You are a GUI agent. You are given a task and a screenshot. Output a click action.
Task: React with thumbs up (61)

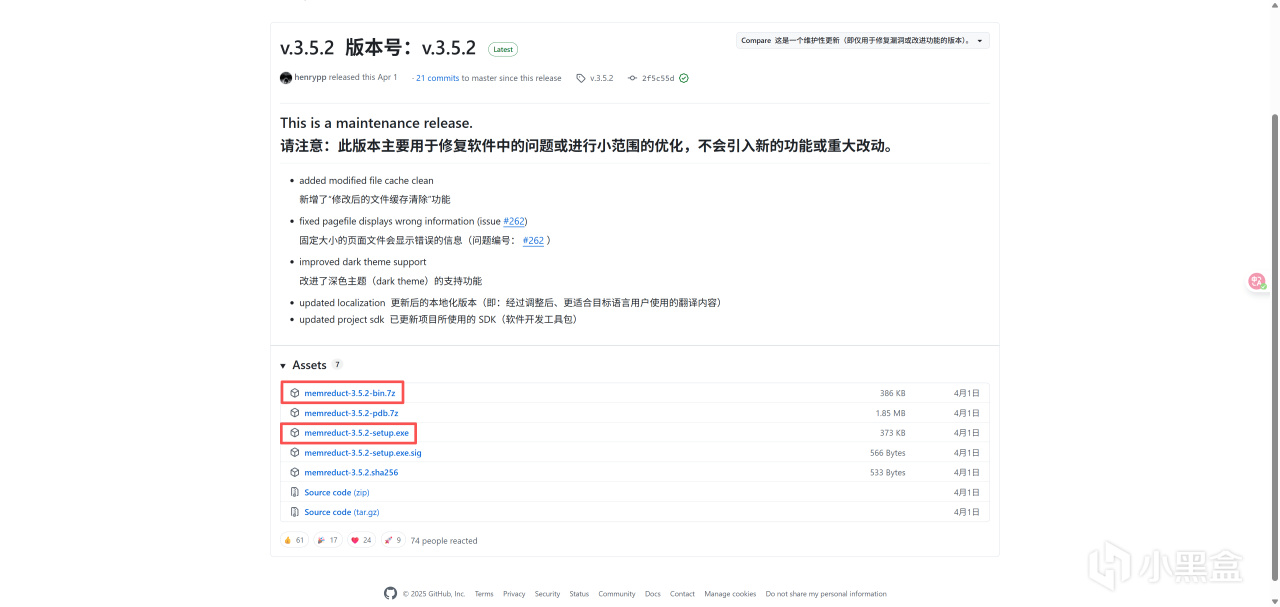tap(294, 540)
